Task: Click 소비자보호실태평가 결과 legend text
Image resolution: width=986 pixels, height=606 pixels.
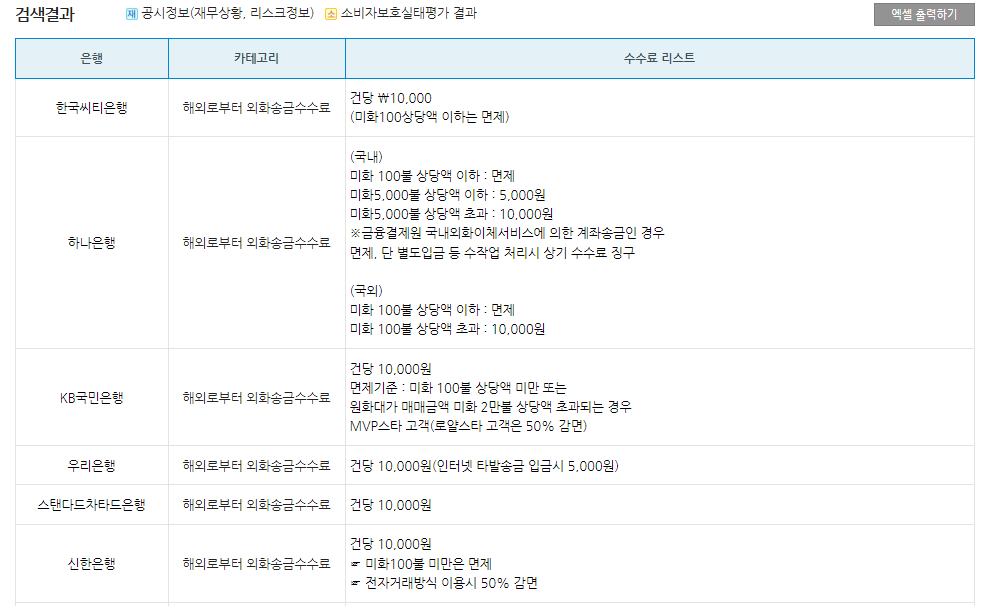Action: (409, 13)
